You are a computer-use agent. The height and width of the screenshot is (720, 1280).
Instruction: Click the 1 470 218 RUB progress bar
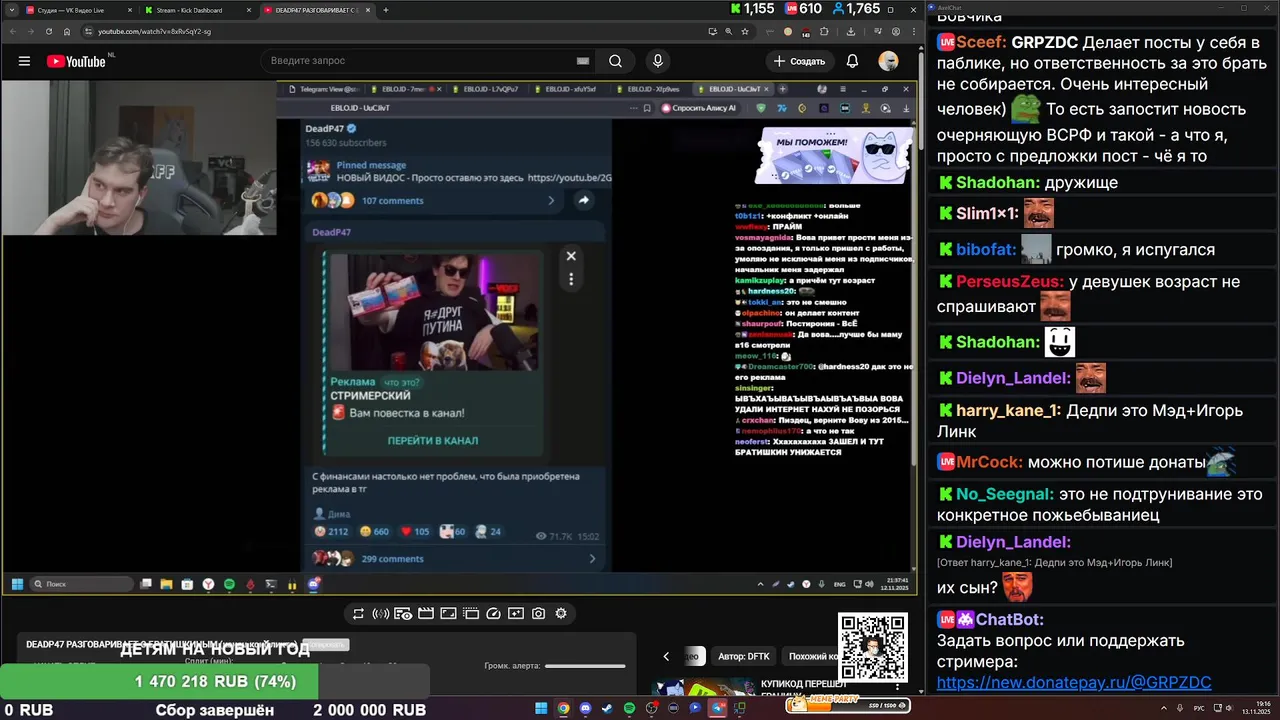click(215, 682)
